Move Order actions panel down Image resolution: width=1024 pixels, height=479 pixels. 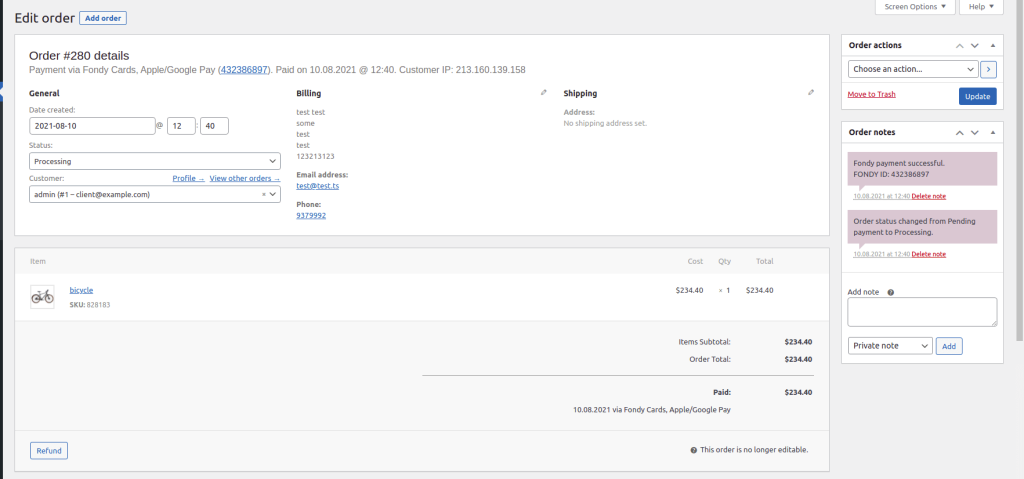[975, 46]
